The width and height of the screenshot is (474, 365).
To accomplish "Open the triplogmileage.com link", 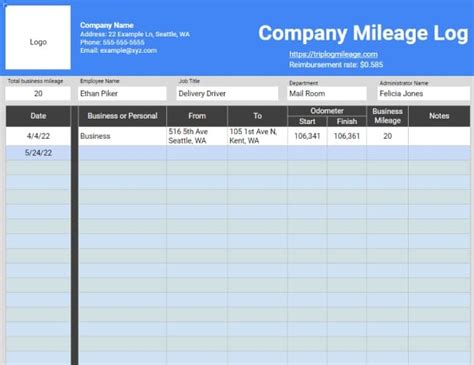I will coord(333,54).
